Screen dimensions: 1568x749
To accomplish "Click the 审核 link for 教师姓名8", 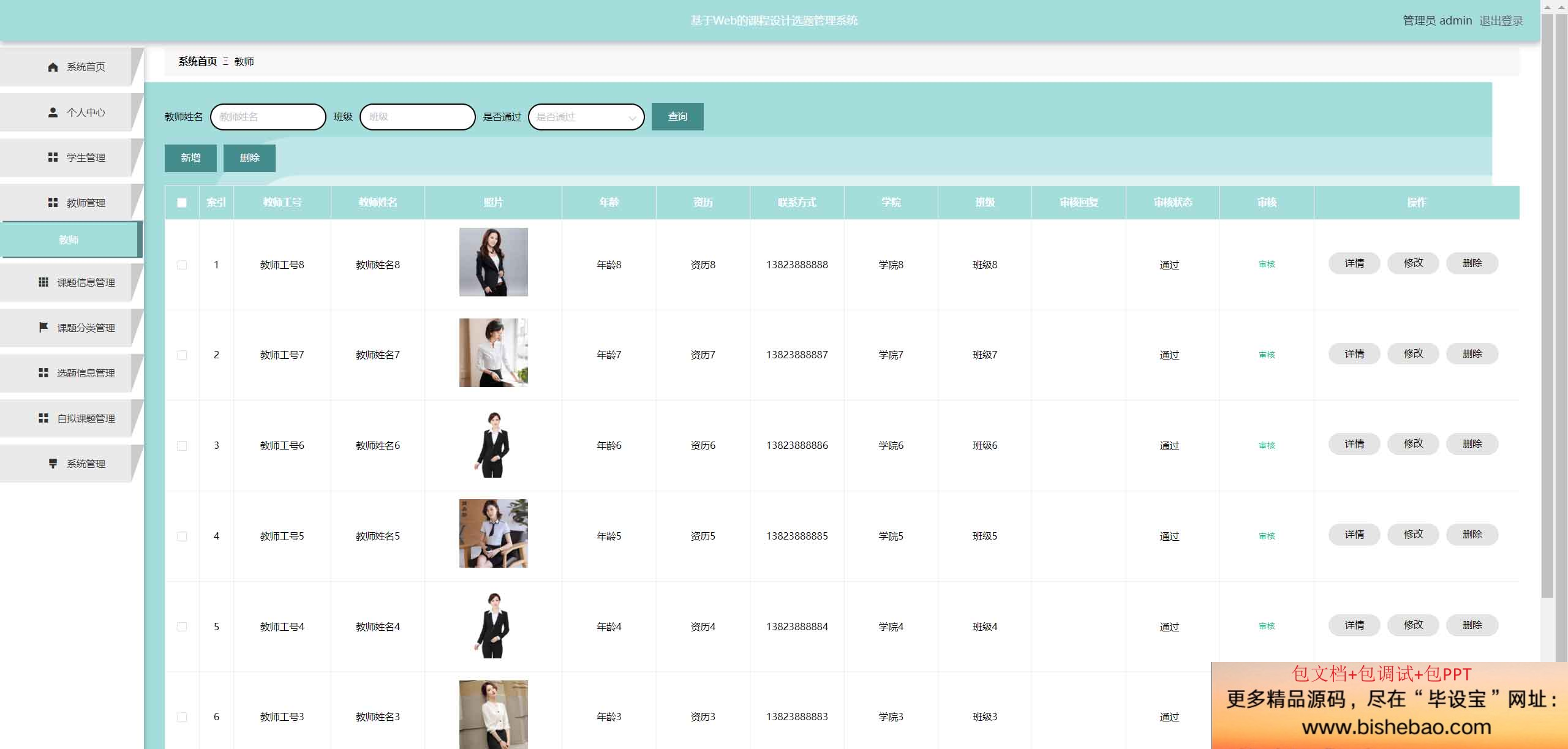I will tap(1267, 265).
